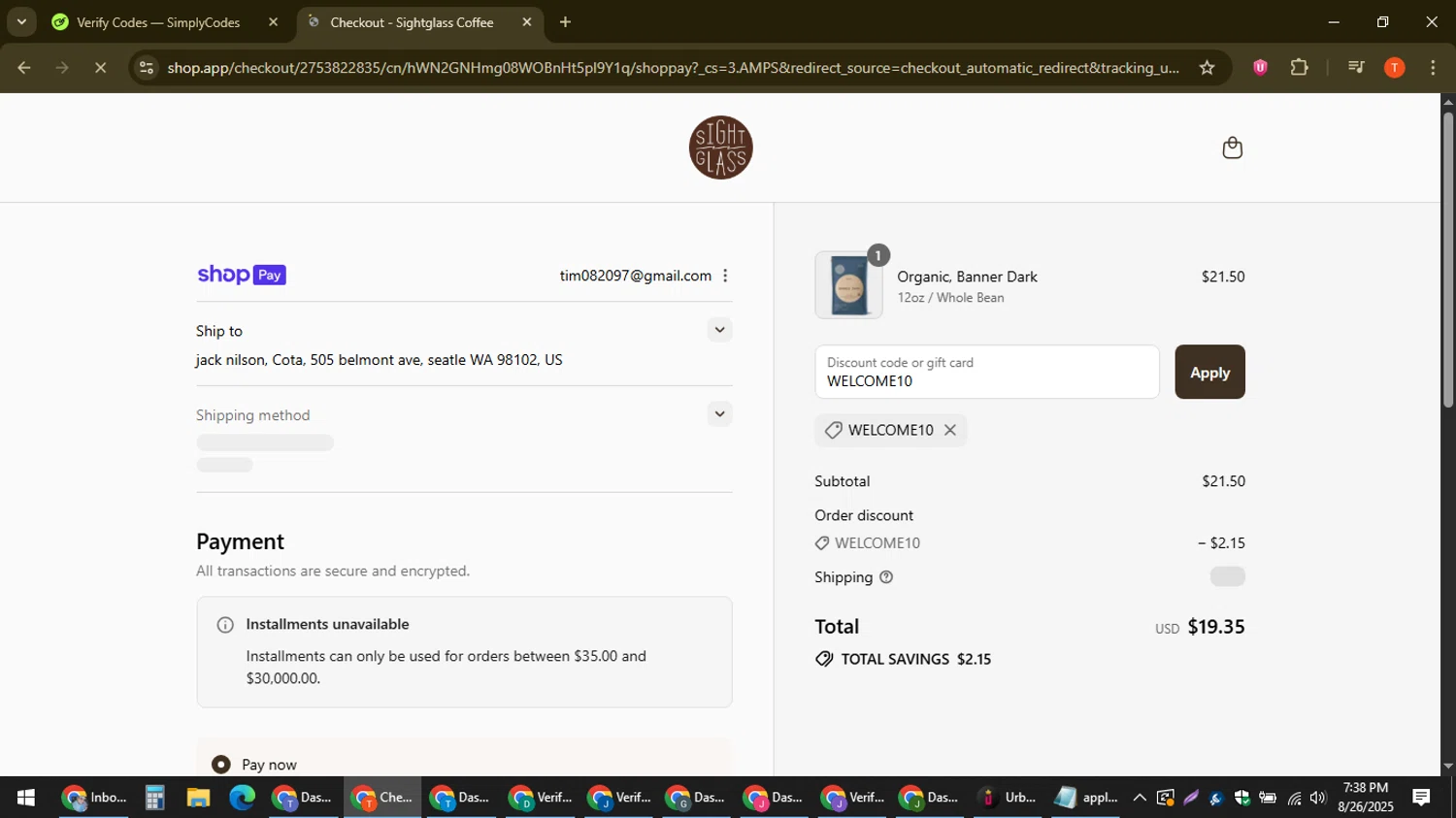Open the network icon in system tray
The height and width of the screenshot is (818, 1456).
pos(1294,798)
